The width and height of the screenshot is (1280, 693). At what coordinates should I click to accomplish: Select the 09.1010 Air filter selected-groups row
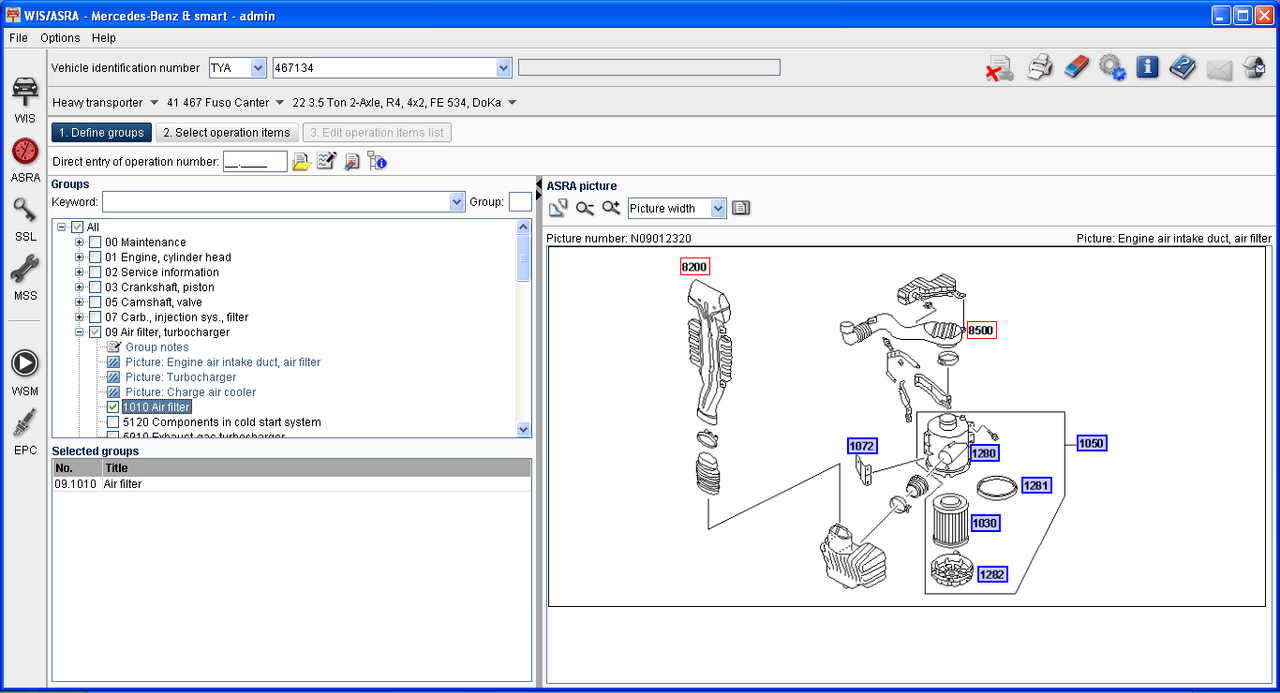291,484
